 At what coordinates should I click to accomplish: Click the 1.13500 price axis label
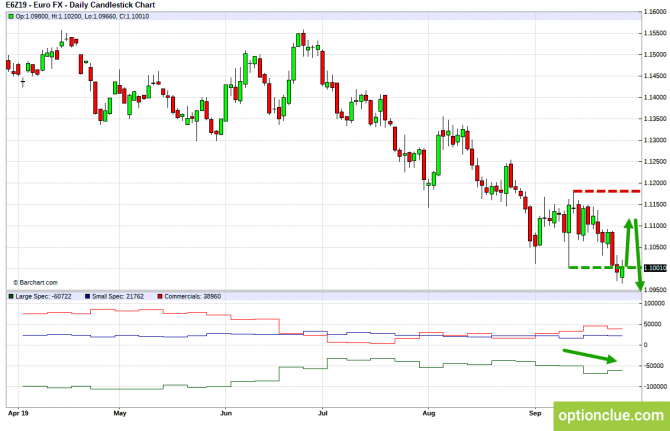(x=655, y=119)
